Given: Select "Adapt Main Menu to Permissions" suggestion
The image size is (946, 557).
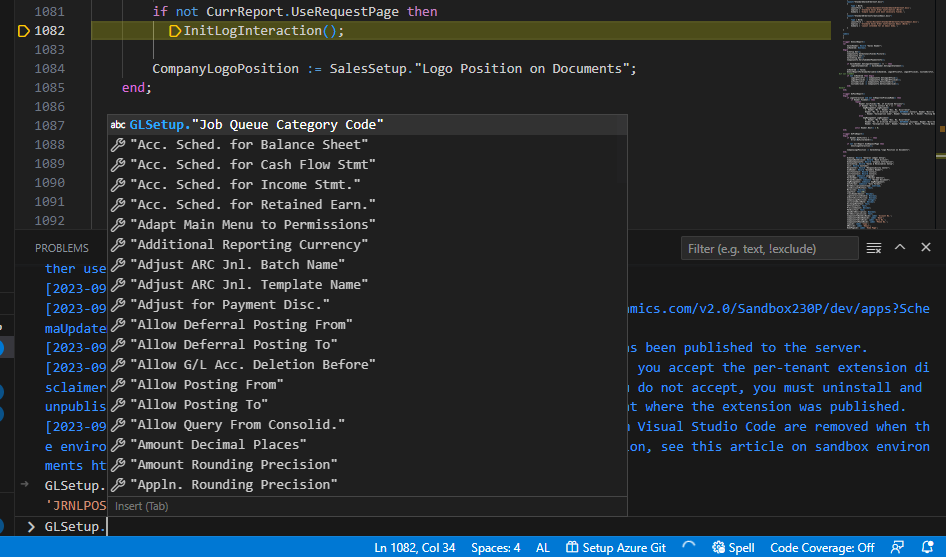Looking at the screenshot, I should coord(367,224).
